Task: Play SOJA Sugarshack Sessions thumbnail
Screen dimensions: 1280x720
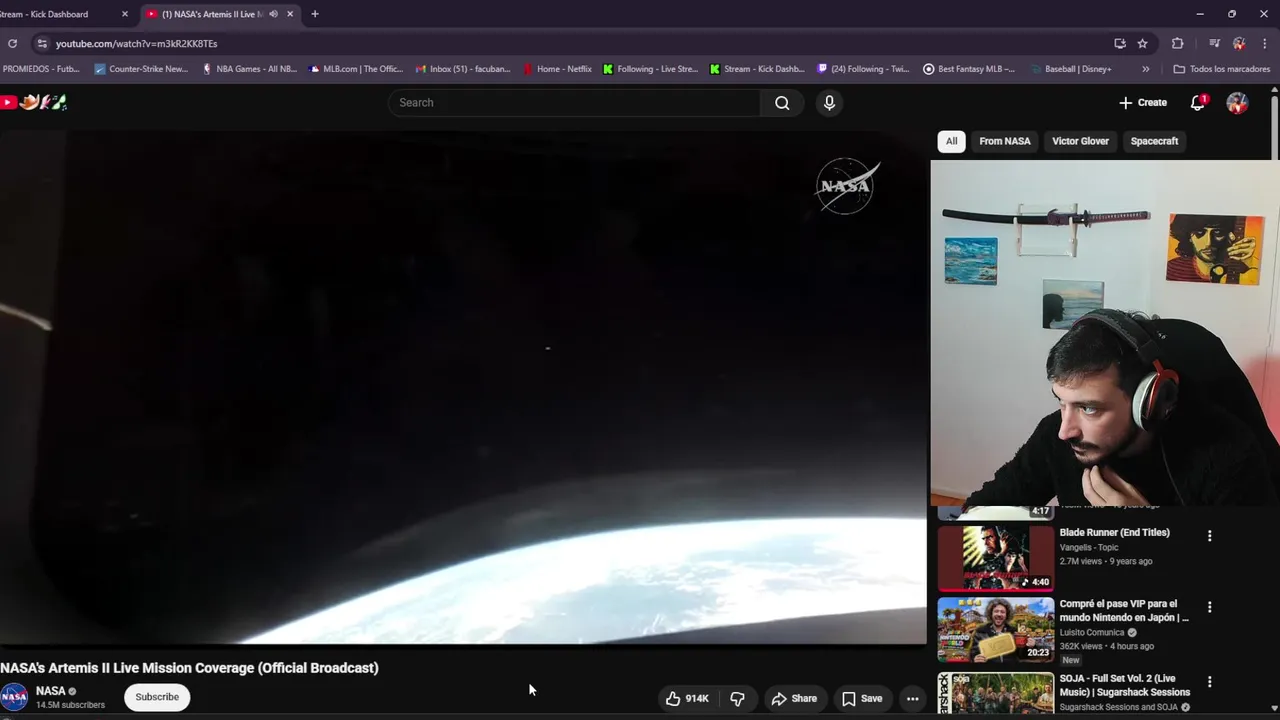Action: click(x=995, y=692)
